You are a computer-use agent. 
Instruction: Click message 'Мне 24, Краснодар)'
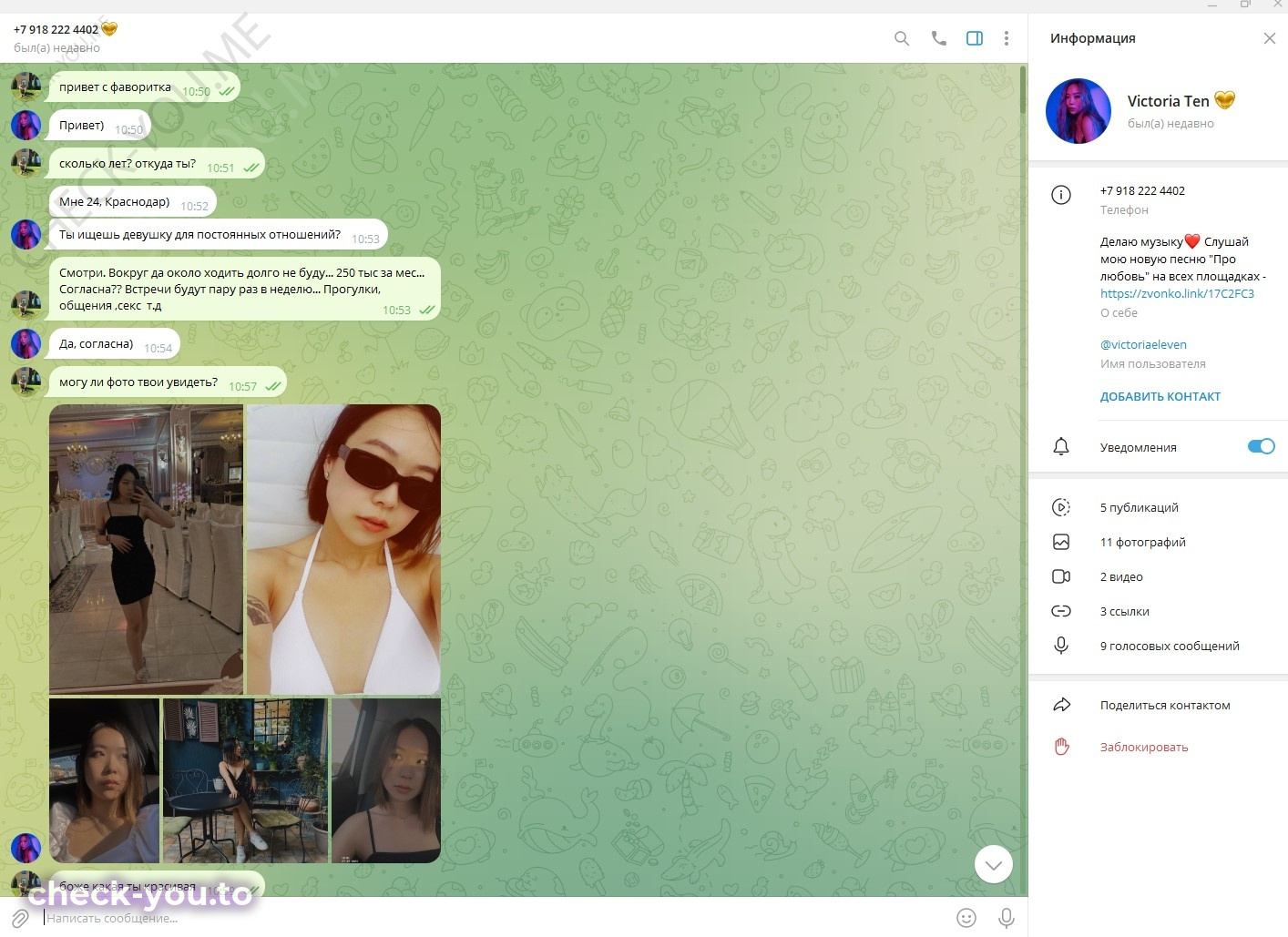[x=133, y=202]
